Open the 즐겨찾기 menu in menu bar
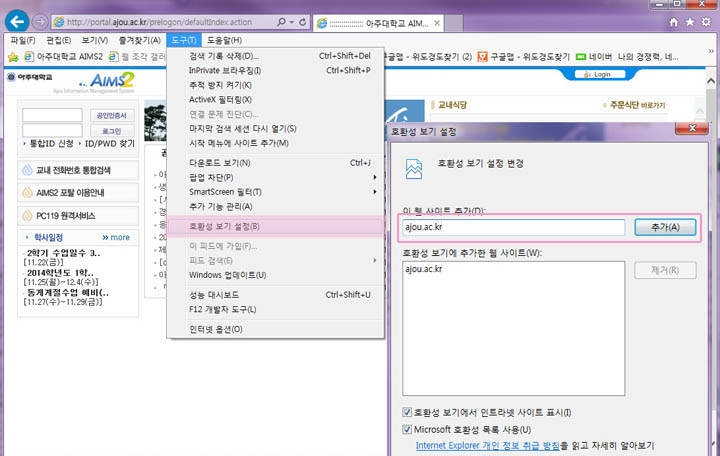Screen dimensions: 720x456 138,40
